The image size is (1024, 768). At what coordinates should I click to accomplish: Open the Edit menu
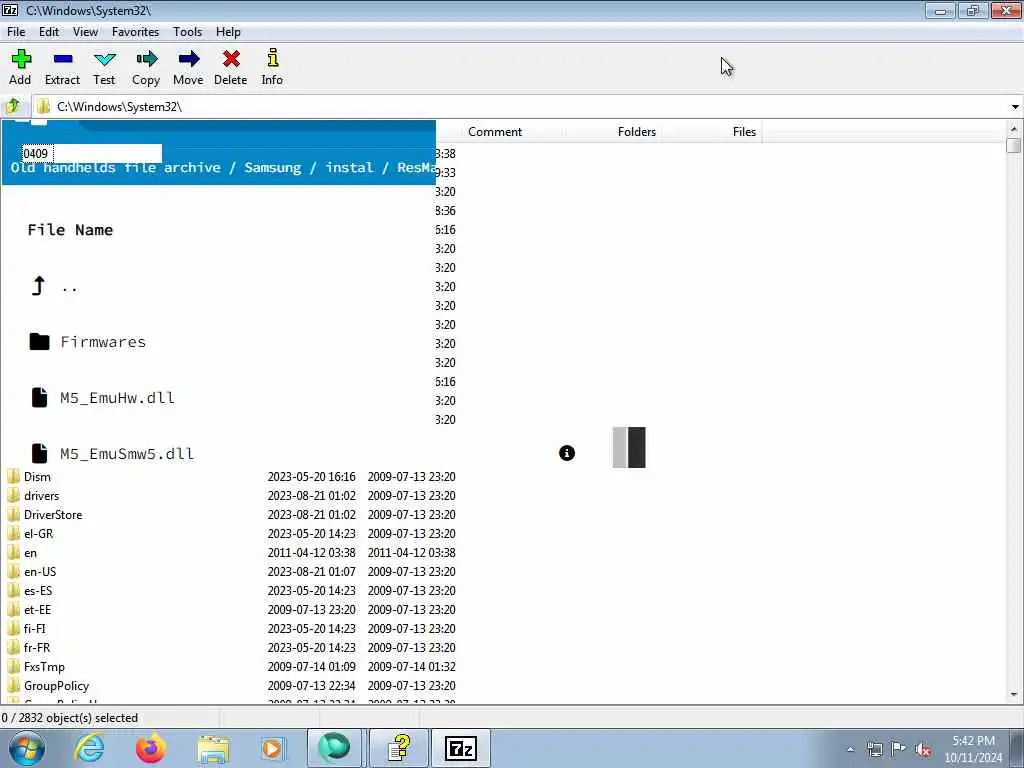48,31
